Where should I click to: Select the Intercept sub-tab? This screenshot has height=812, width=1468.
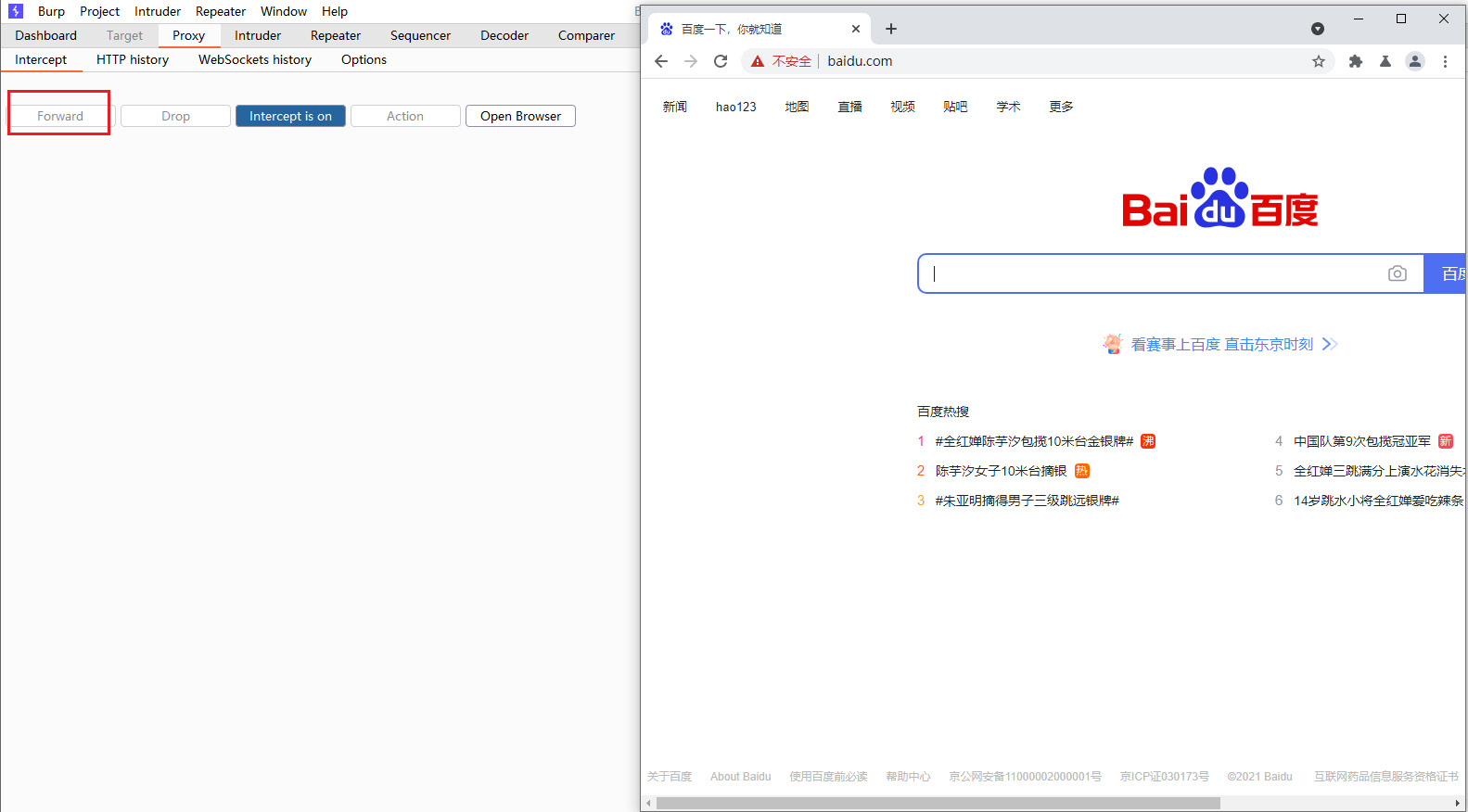pos(41,59)
